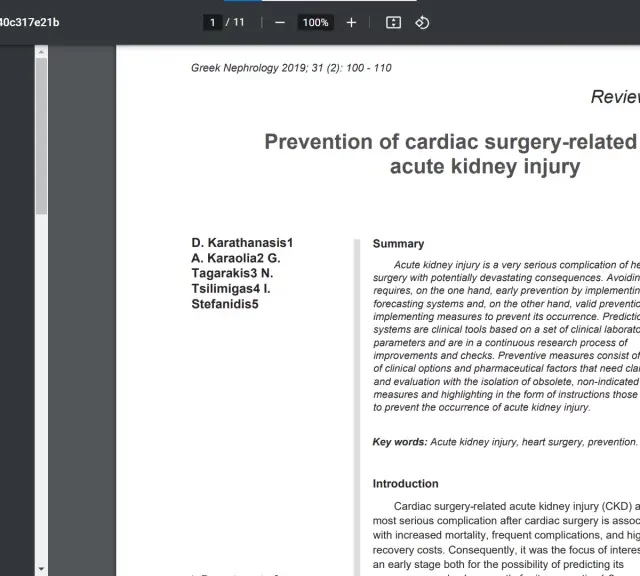Click the 'Introduction' heading
This screenshot has width=640, height=576.
point(405,483)
